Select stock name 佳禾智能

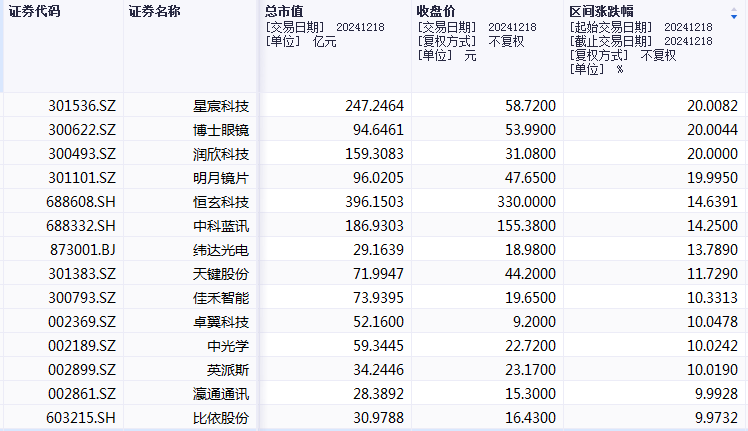(x=221, y=298)
